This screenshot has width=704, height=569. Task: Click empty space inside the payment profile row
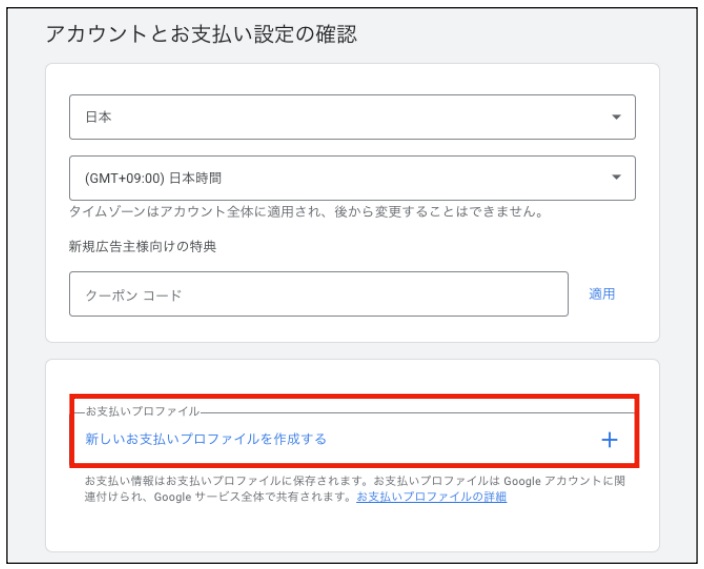(460, 439)
